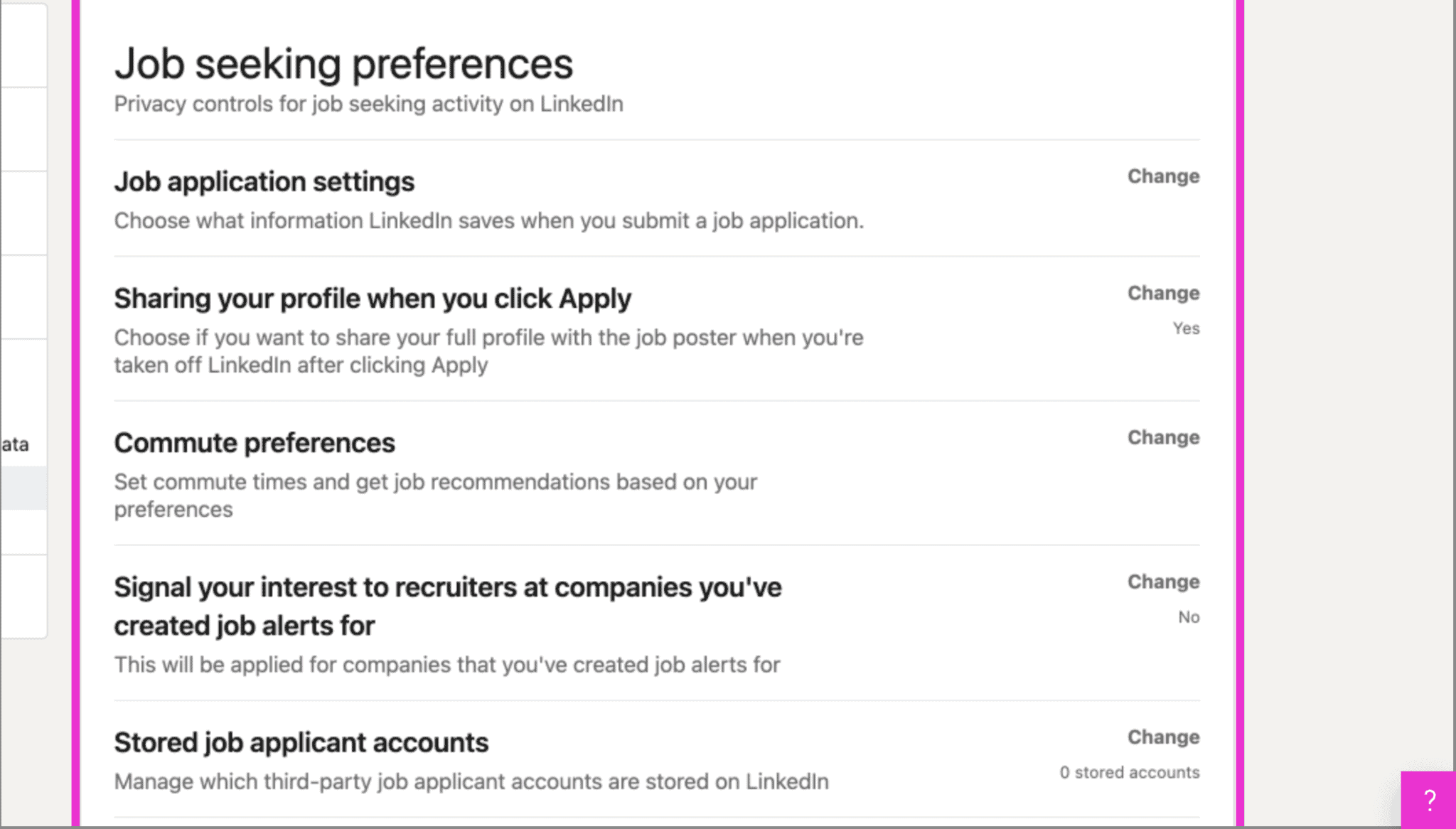Select the Job application settings heading

(x=264, y=182)
